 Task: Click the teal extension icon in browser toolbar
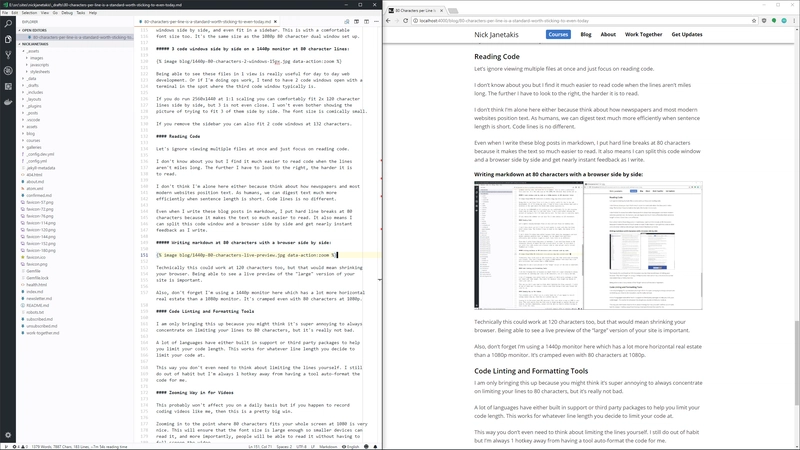pos(784,21)
